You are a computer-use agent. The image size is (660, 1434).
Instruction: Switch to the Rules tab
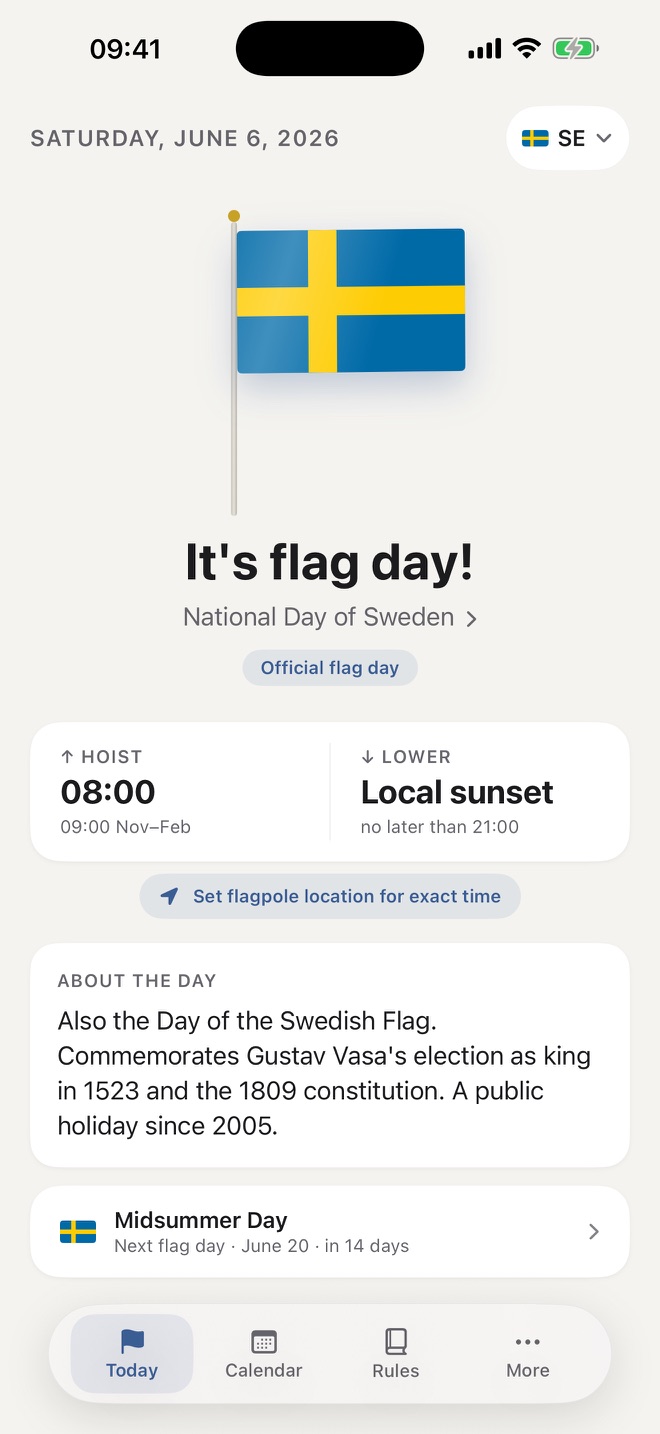click(x=396, y=1354)
